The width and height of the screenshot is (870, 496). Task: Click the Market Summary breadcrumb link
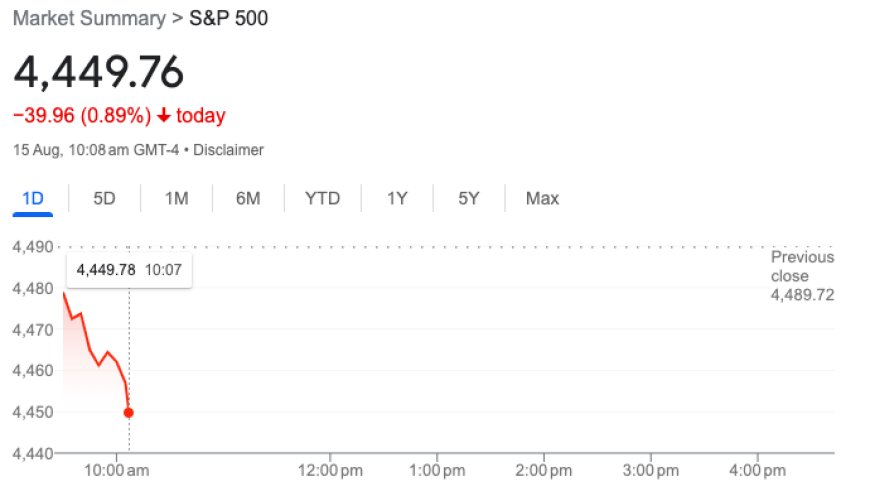tap(88, 18)
